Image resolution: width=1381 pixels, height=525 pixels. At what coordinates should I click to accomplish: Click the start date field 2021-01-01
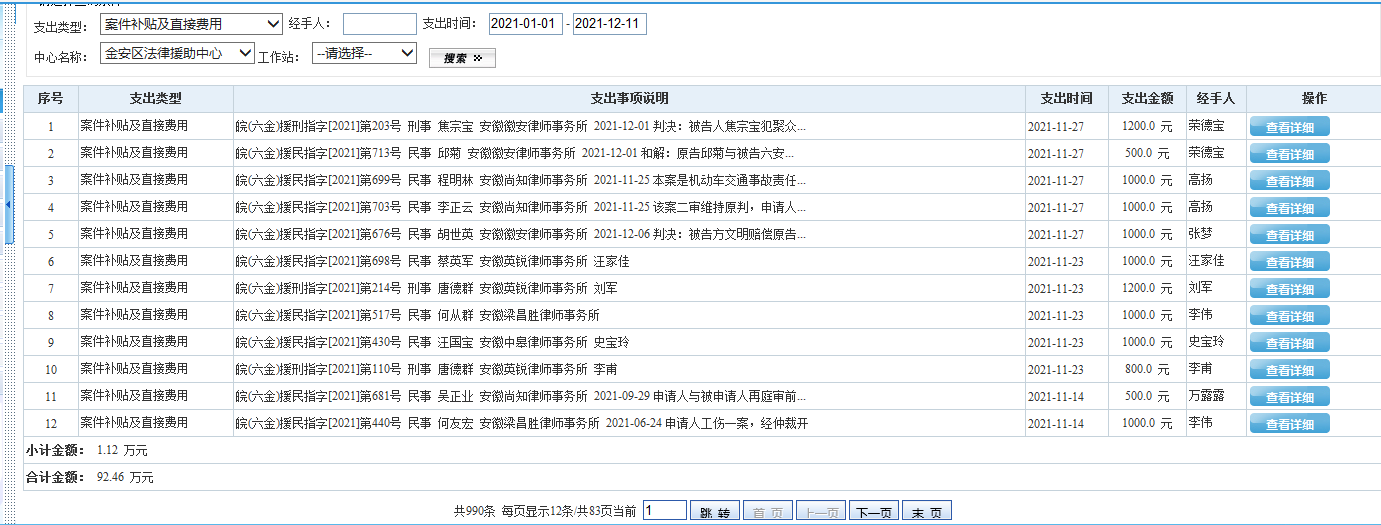coord(526,24)
